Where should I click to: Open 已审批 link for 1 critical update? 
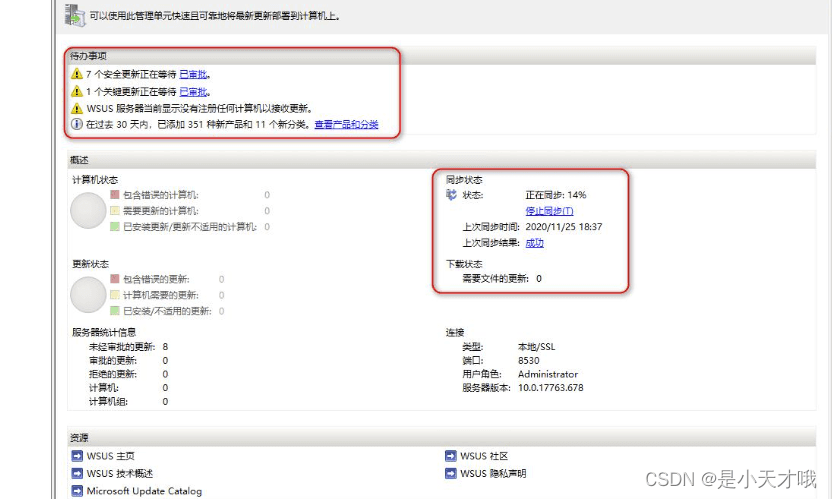click(x=193, y=92)
